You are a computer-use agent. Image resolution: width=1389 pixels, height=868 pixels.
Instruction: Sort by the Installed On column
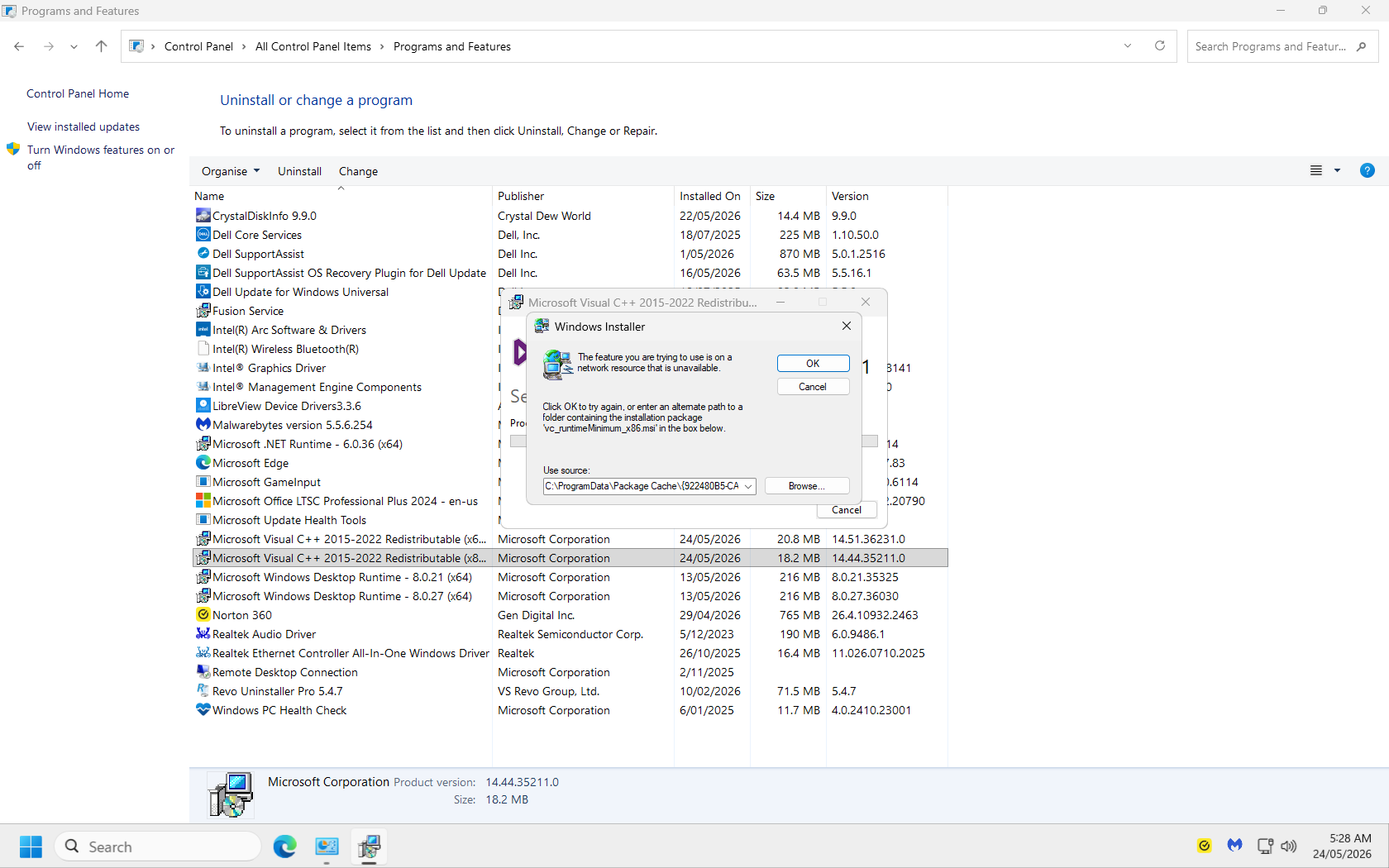tap(713, 196)
